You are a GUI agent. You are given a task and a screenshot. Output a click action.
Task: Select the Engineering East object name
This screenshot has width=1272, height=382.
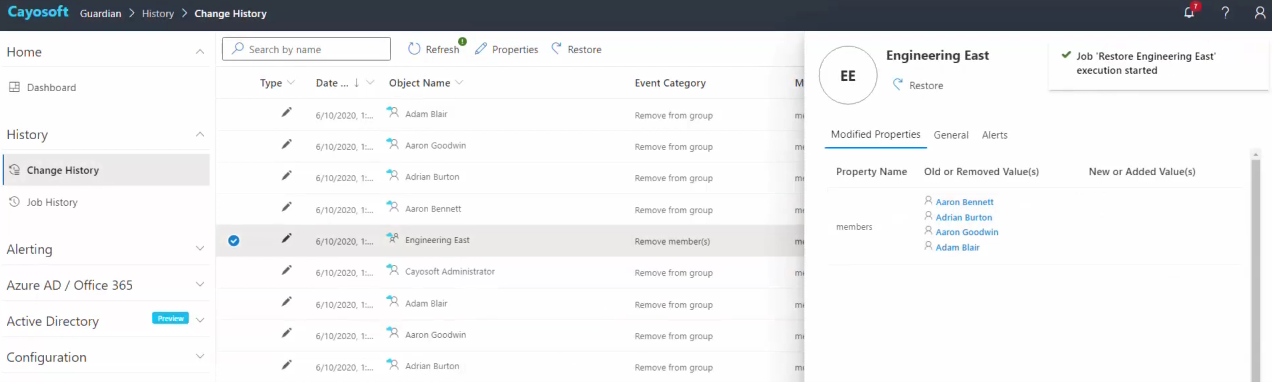click(x=437, y=240)
